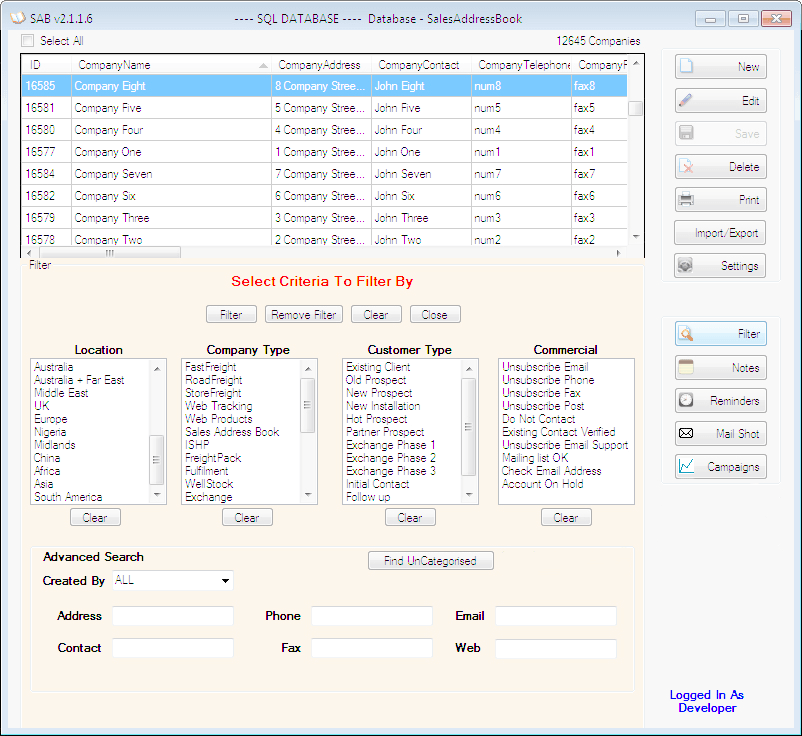Viewport: 802px width, 736px height.
Task: Select FastFreight in Company Type list
Action: point(211,367)
